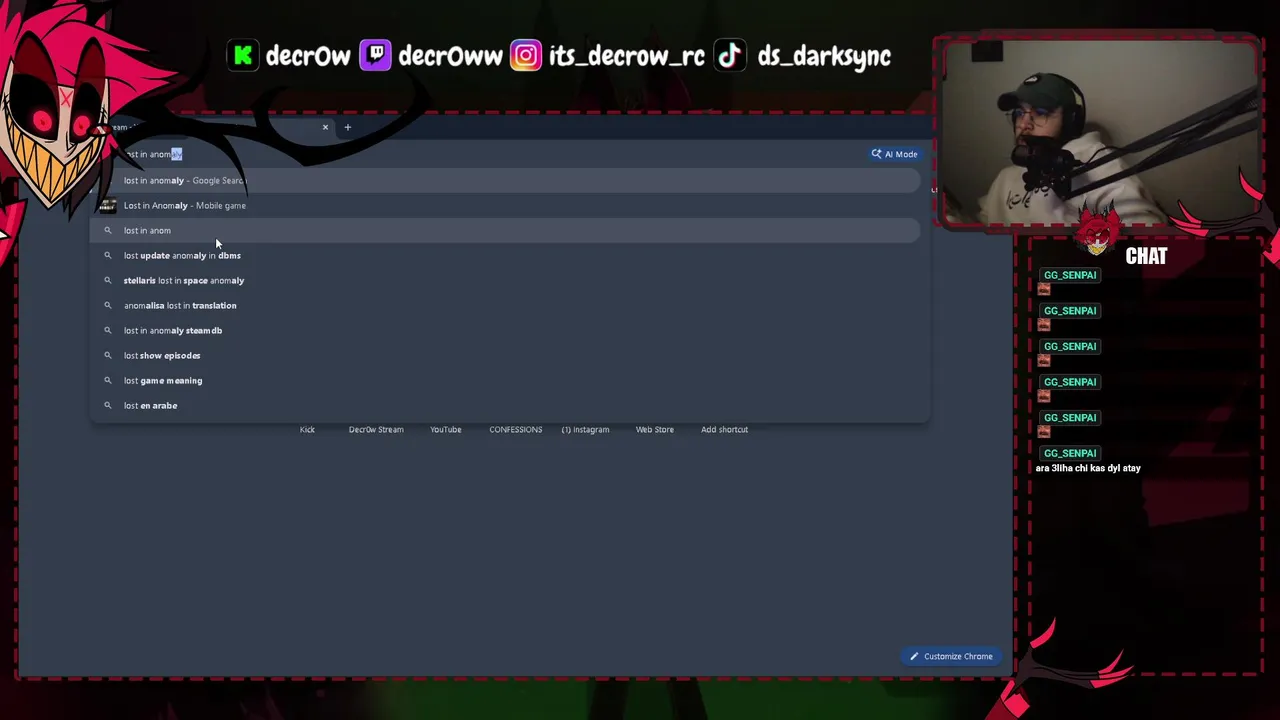Viewport: 1280px width, 720px height.
Task: Open the (1) Instagram shortcut
Action: coord(585,429)
